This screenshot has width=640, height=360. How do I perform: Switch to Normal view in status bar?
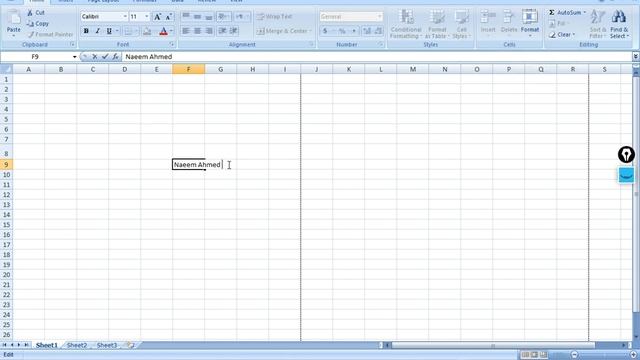(x=525, y=355)
